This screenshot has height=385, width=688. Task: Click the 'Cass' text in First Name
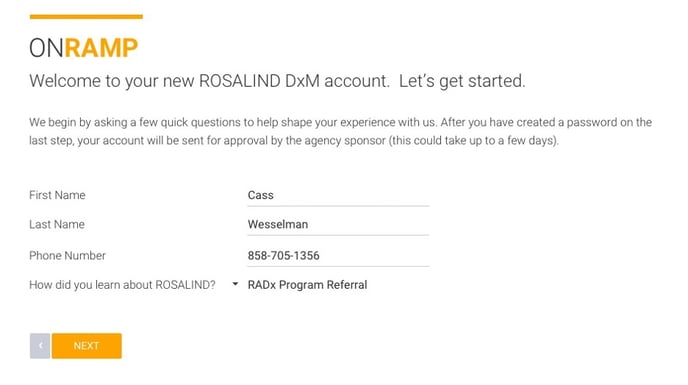coord(260,195)
